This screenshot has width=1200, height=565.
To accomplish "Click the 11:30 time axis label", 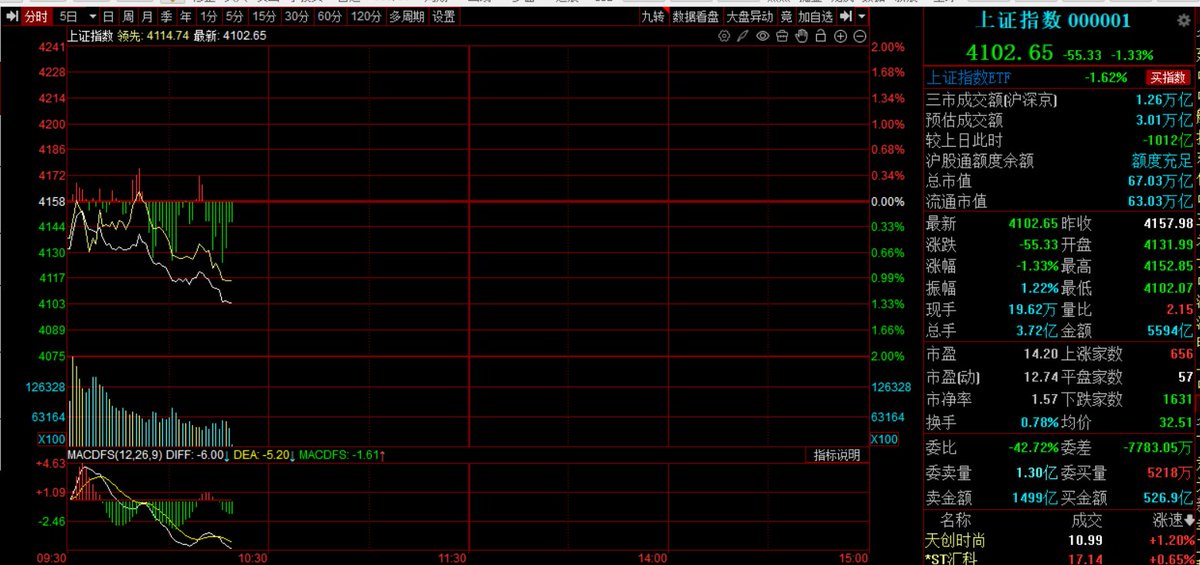I will coord(453,557).
